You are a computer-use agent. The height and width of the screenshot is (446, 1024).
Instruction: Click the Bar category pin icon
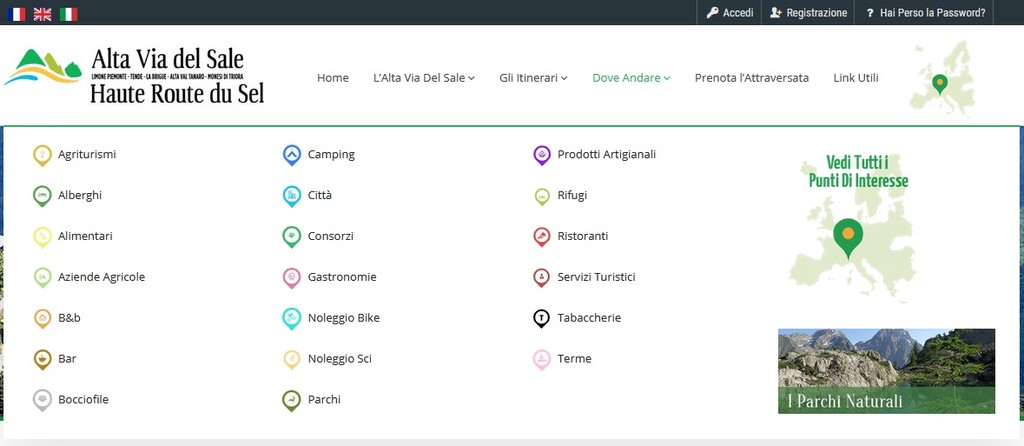42,359
